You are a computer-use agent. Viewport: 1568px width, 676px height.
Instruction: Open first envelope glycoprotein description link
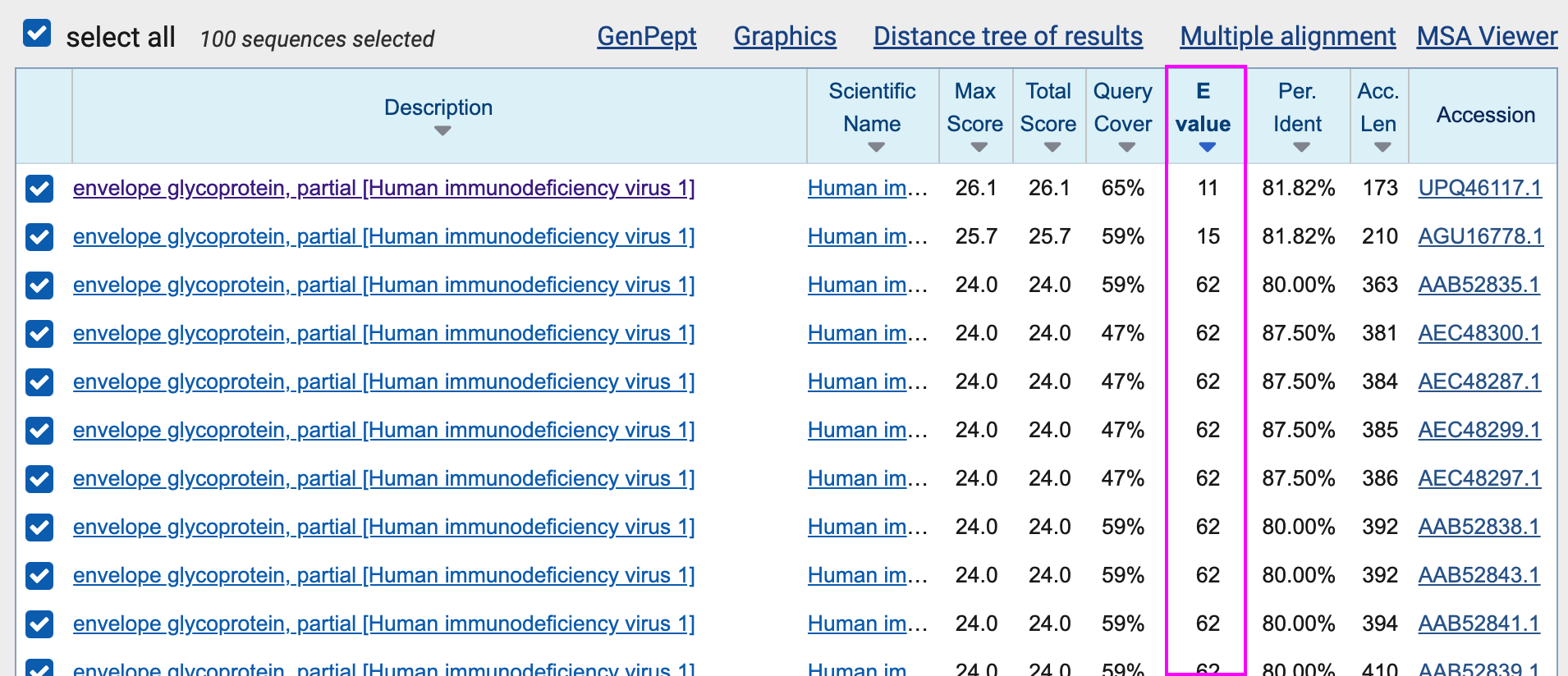[383, 189]
